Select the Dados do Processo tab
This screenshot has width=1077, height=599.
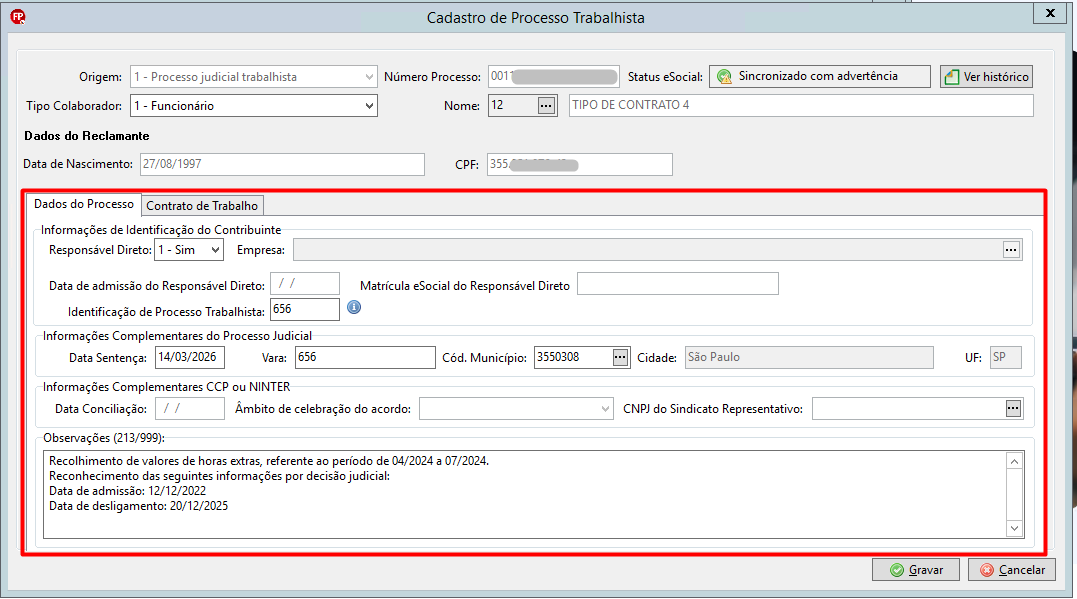coord(84,204)
